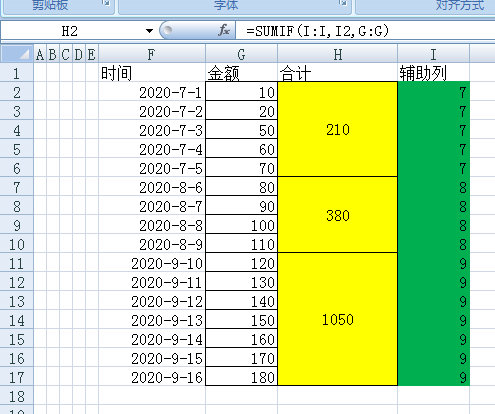
Task: Open the Clipboard group dialog launcher
Action: tap(106, 3)
